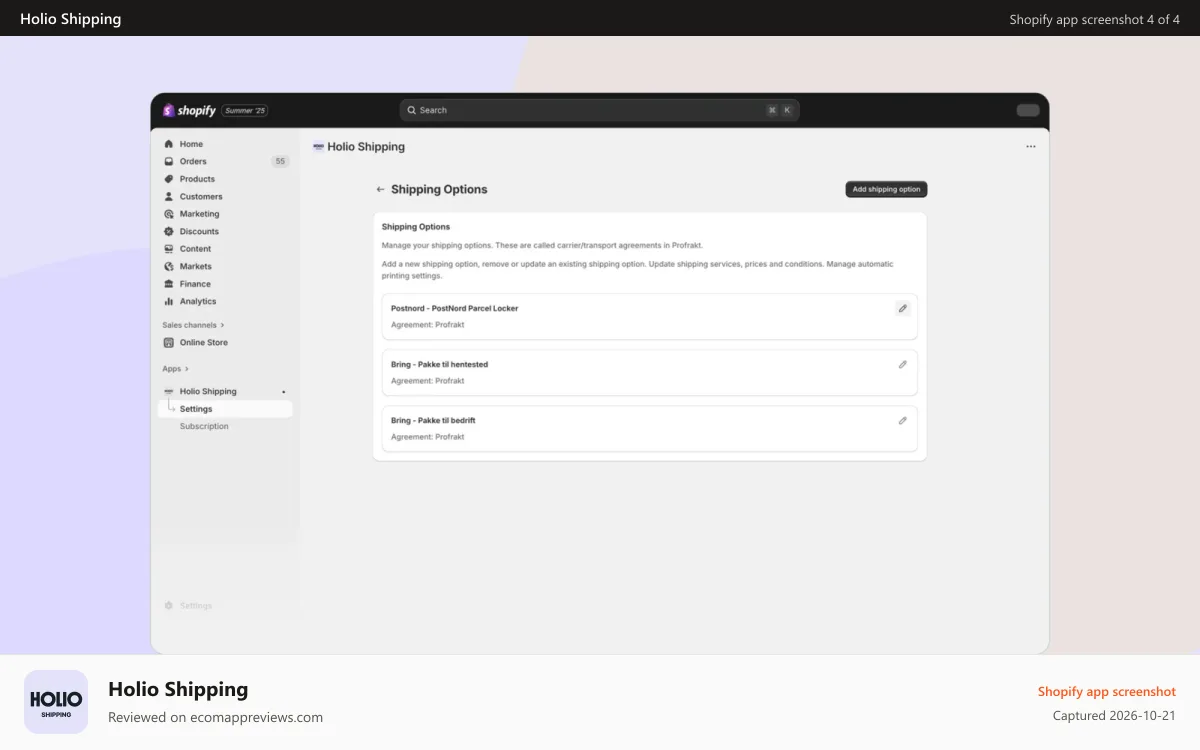The image size is (1200, 750).
Task: Click the Add shipping option button
Action: pyautogui.click(x=886, y=189)
